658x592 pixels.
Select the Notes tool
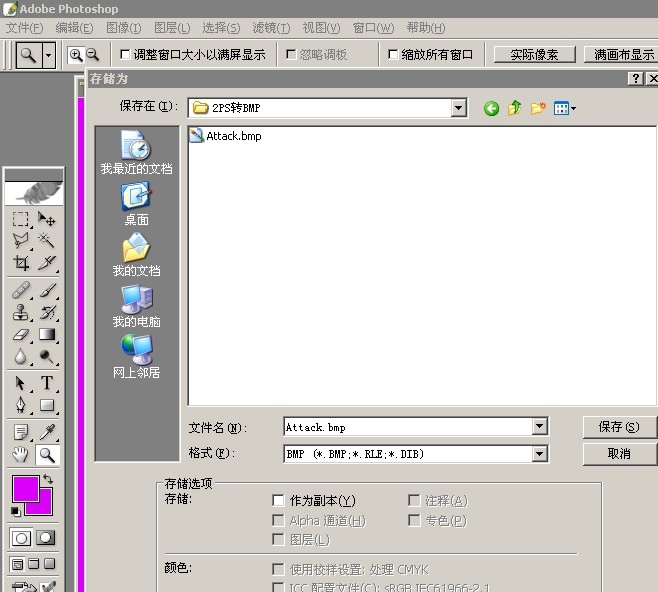(x=20, y=432)
